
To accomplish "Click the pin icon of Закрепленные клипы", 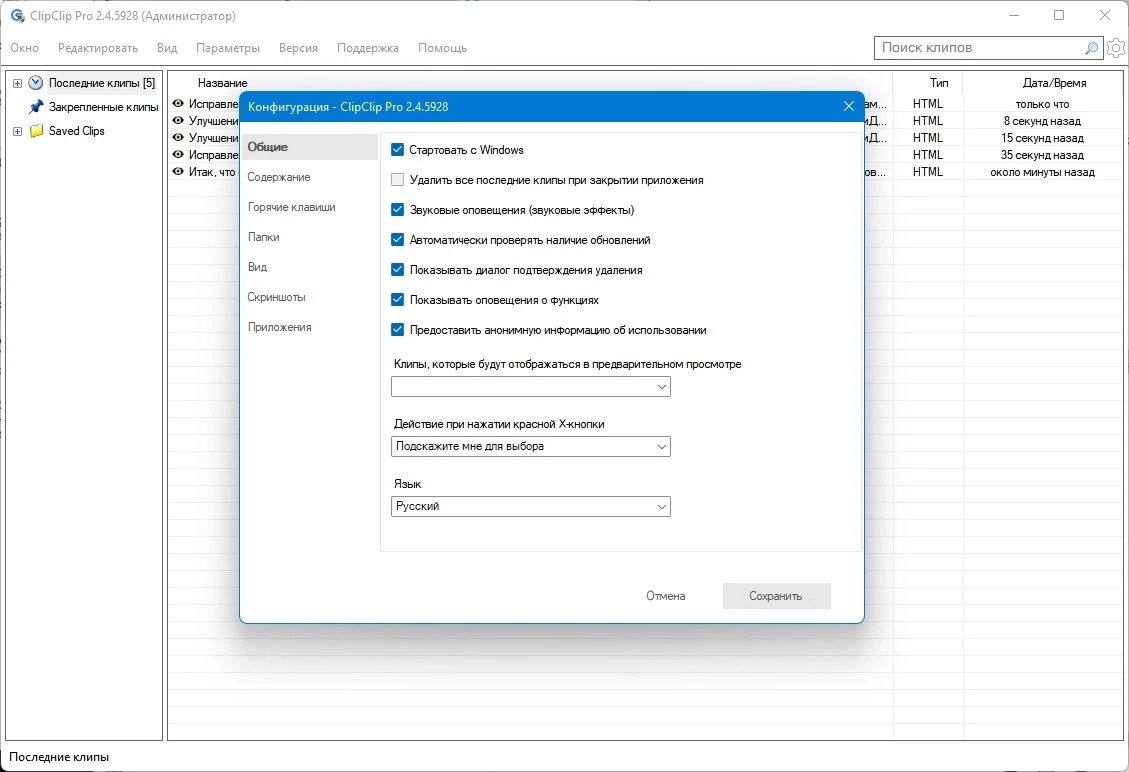I will coord(35,107).
